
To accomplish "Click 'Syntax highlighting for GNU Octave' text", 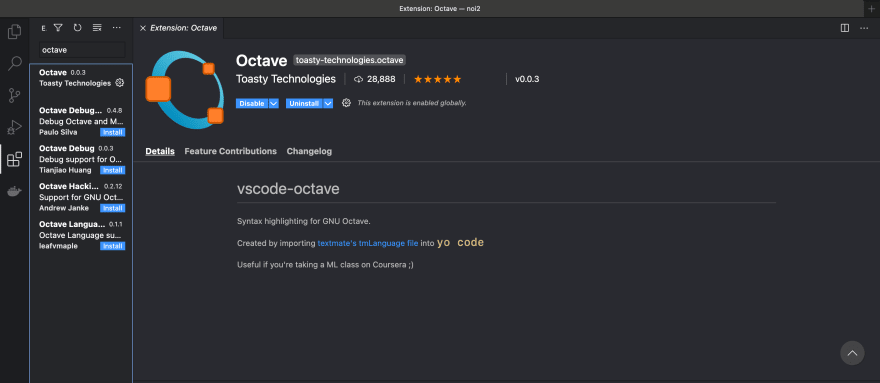I will click(x=304, y=221).
